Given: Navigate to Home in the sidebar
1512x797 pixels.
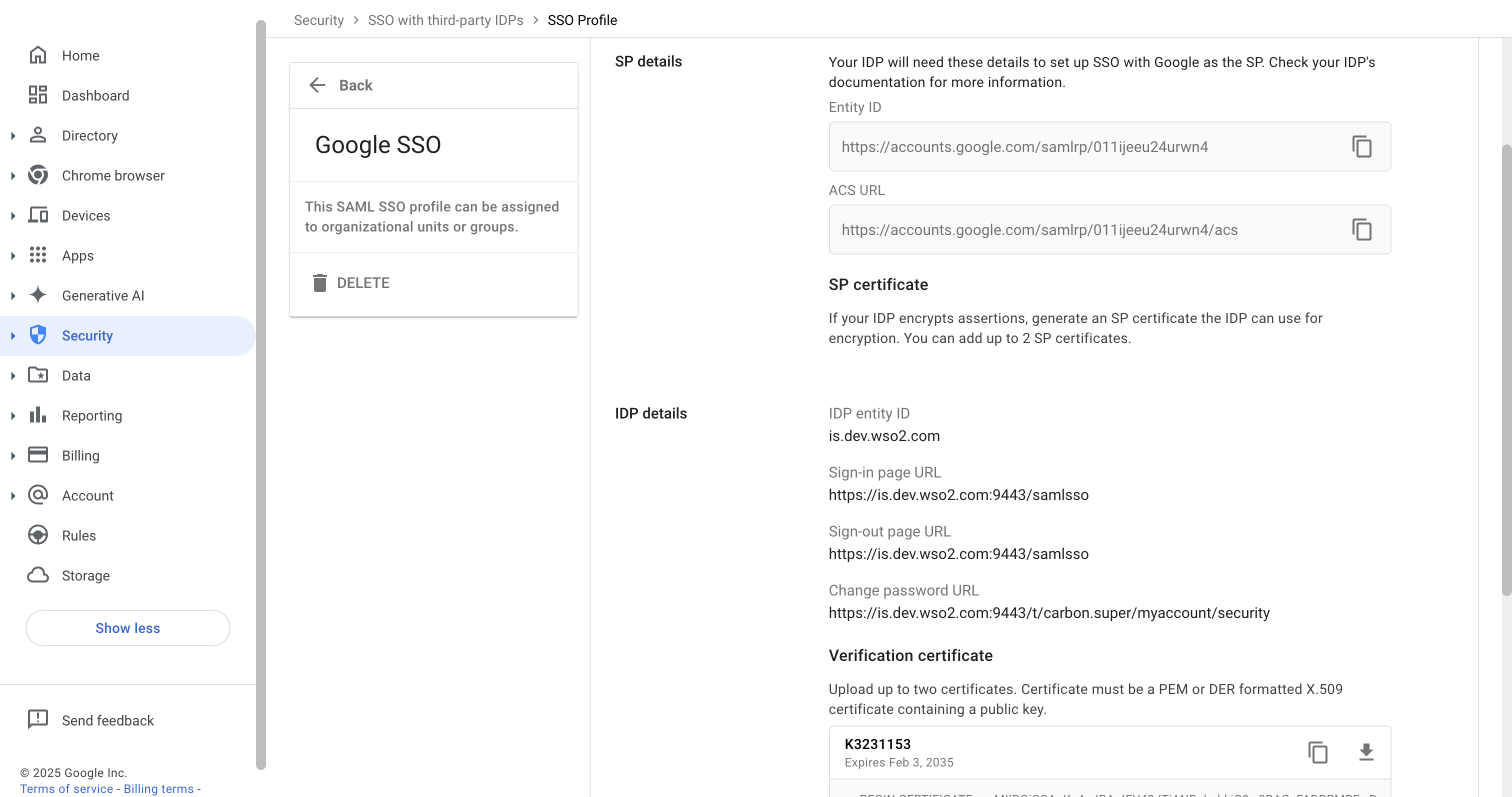Looking at the screenshot, I should click(80, 55).
